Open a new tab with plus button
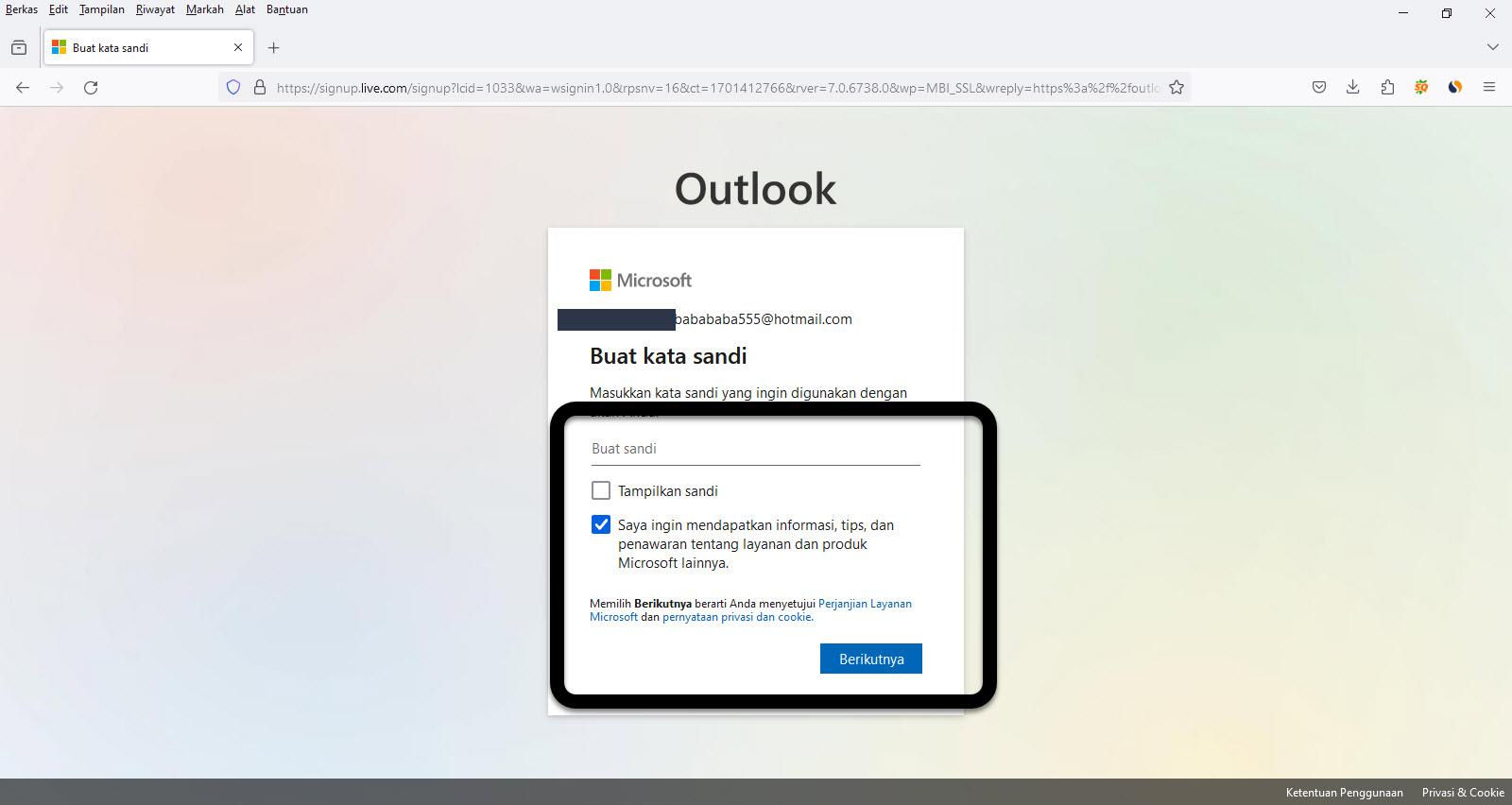 [274, 48]
